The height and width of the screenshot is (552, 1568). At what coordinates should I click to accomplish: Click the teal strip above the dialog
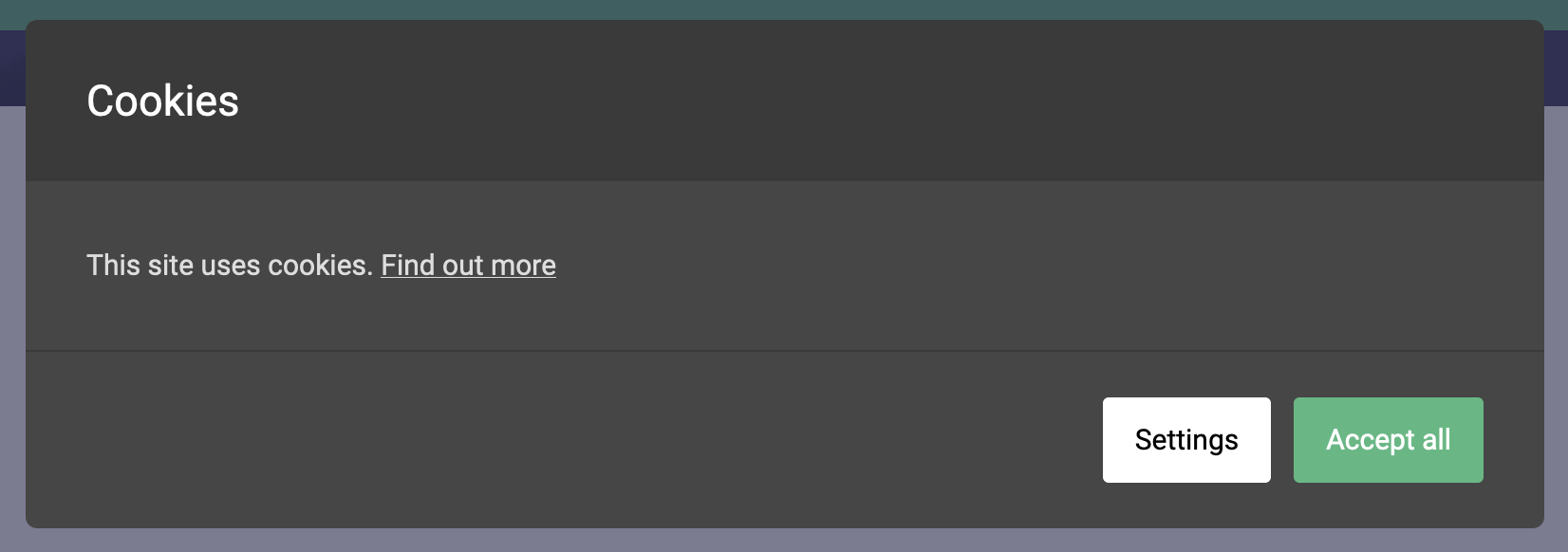point(759,9)
